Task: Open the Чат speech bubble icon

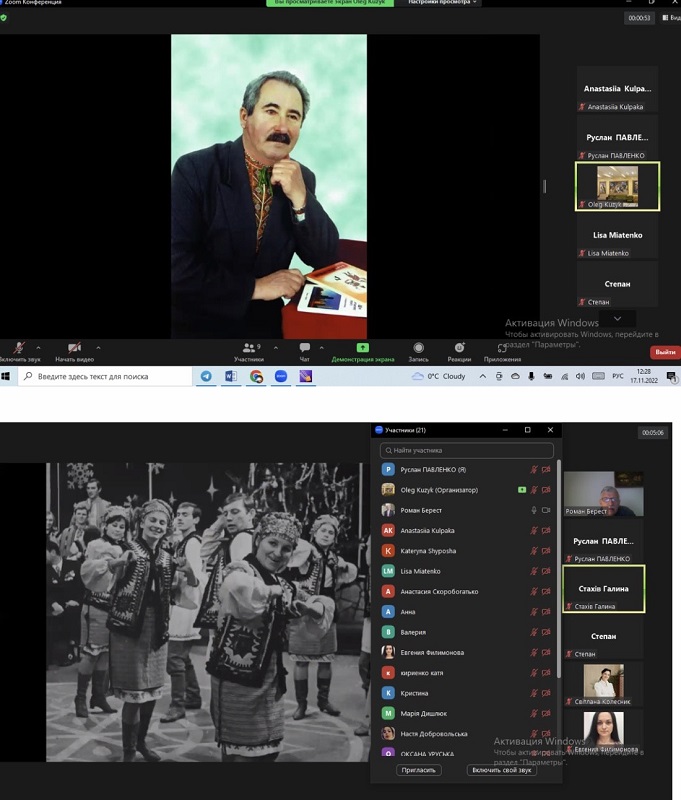Action: click(x=305, y=347)
